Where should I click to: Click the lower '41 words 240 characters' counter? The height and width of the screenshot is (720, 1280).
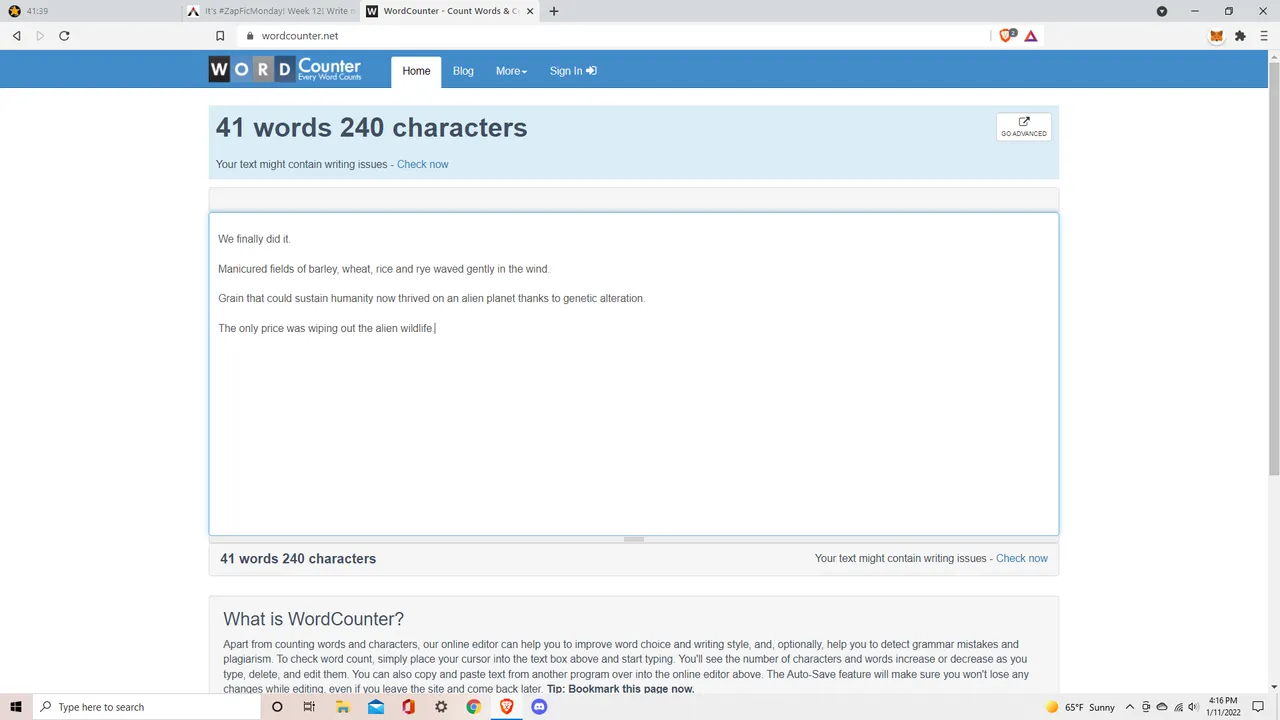(298, 559)
